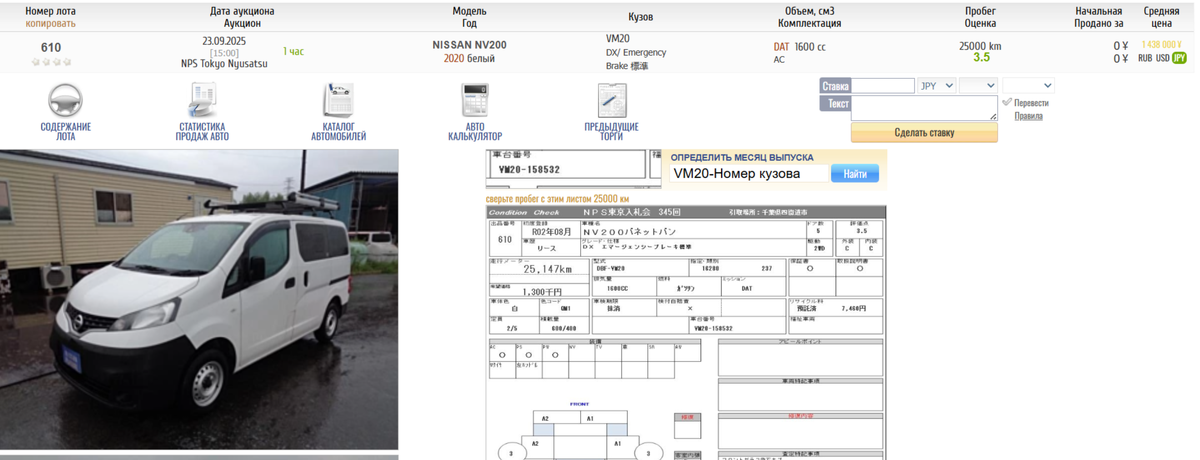Click the СТАТИСТИКА ПРОДАЖ АВТО label

point(202,131)
